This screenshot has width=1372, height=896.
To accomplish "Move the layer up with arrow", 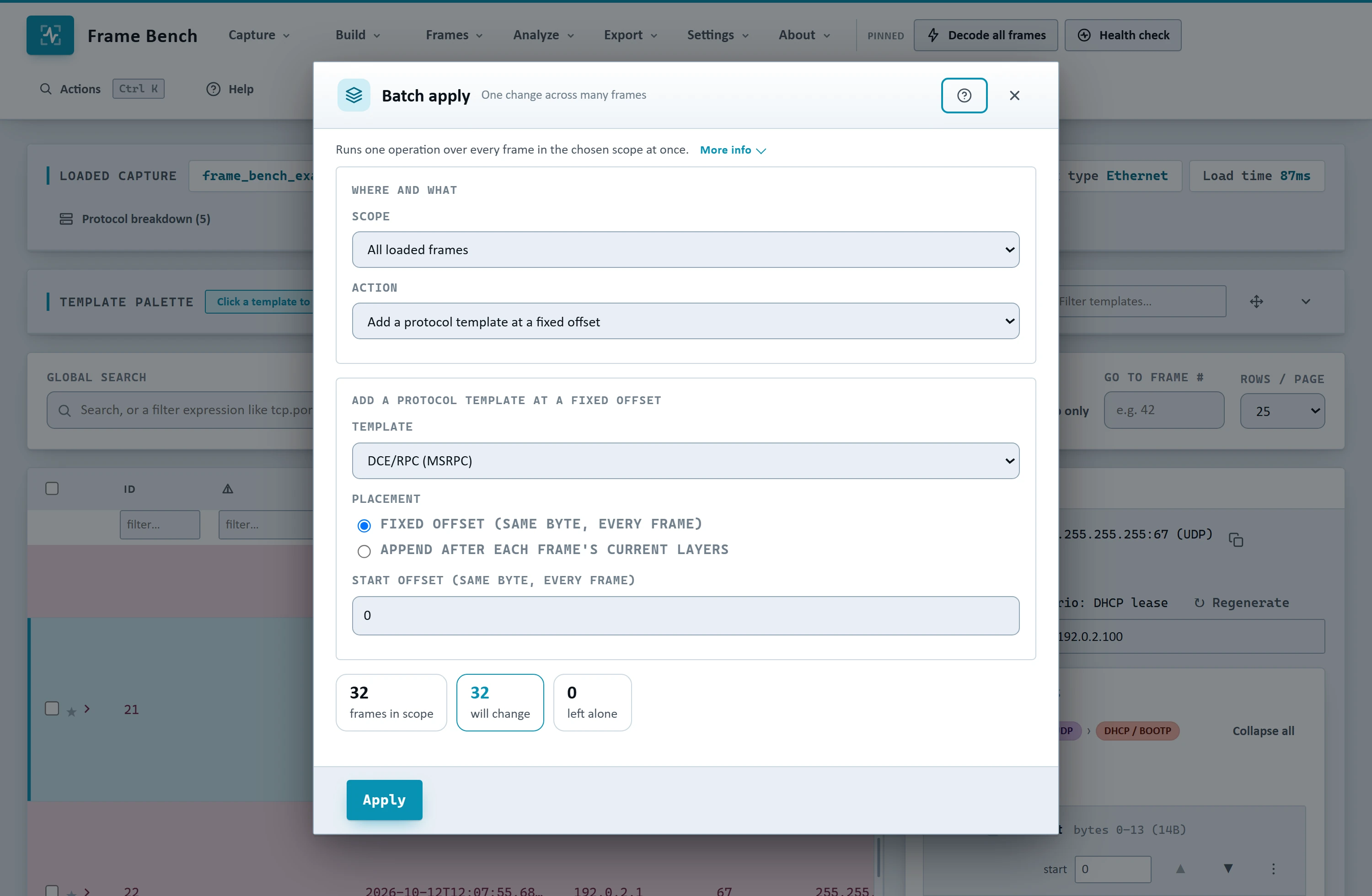I will [1181, 868].
